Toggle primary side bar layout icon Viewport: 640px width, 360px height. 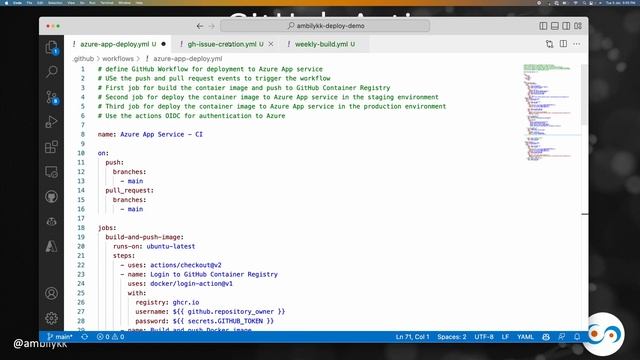pos(543,26)
